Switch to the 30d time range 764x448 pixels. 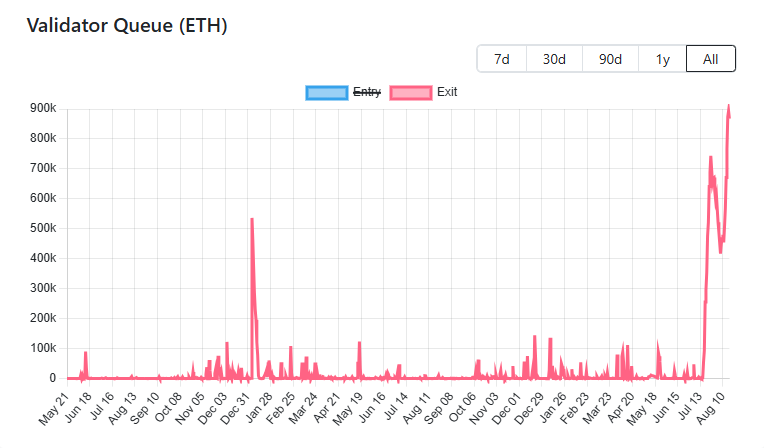tap(554, 59)
